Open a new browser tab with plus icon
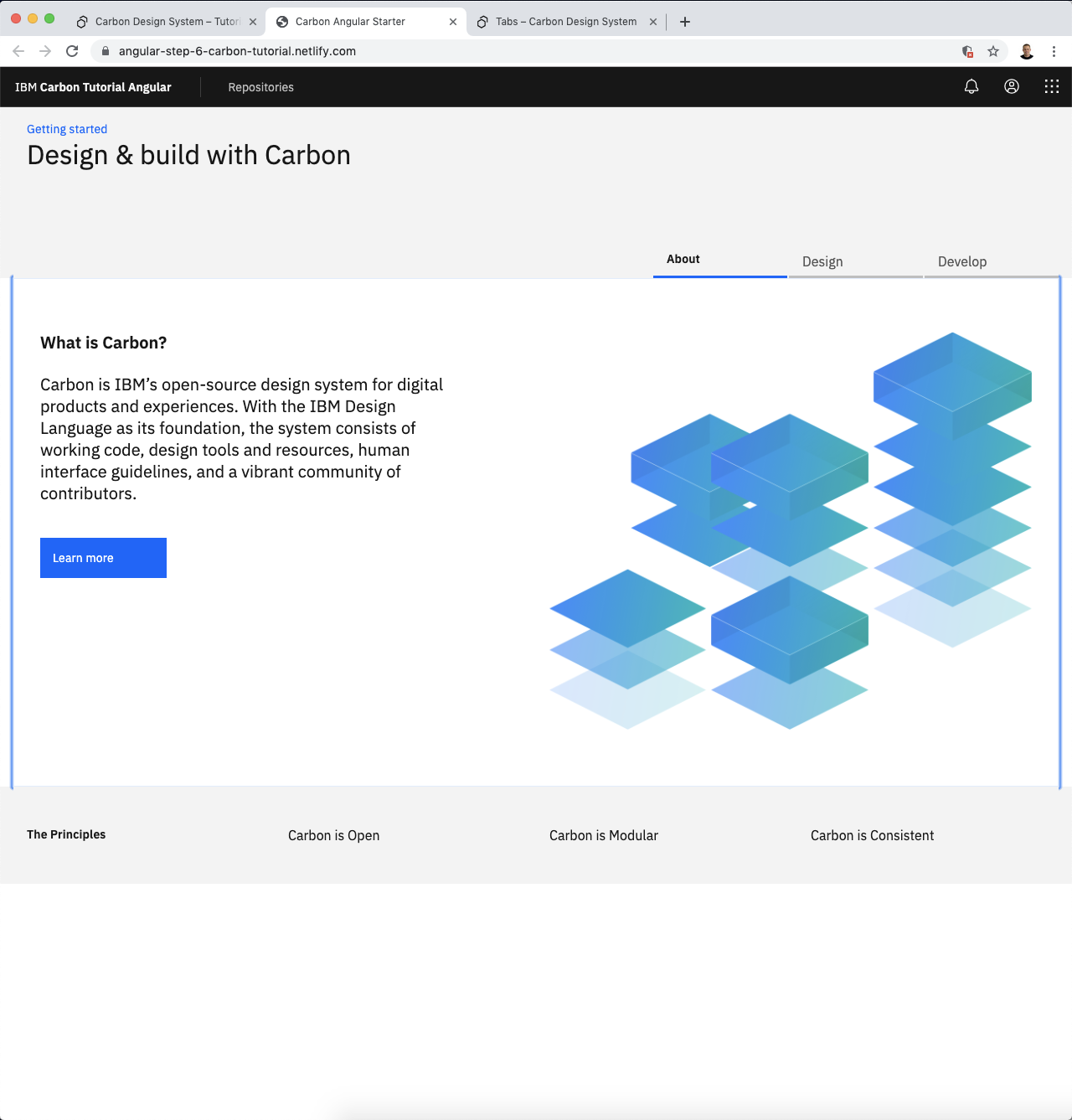Screen dimensions: 1072x1120 (x=685, y=22)
